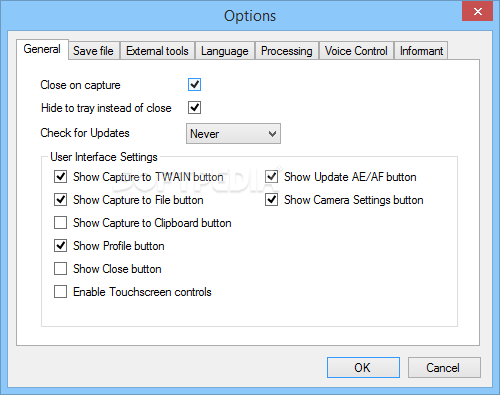
Task: Switch to the Informant tab
Action: tap(421, 51)
